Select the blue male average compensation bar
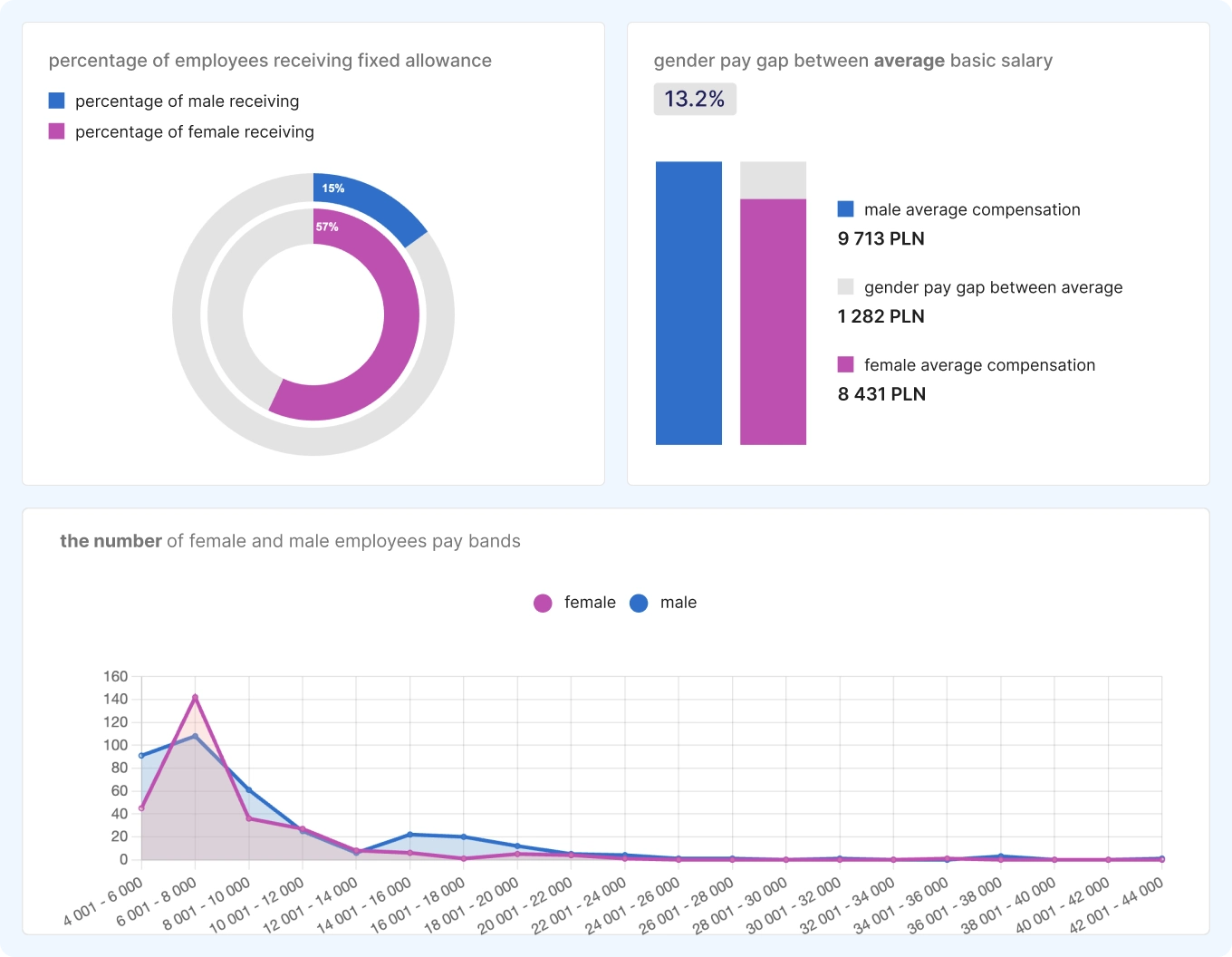 pyautogui.click(x=688, y=303)
